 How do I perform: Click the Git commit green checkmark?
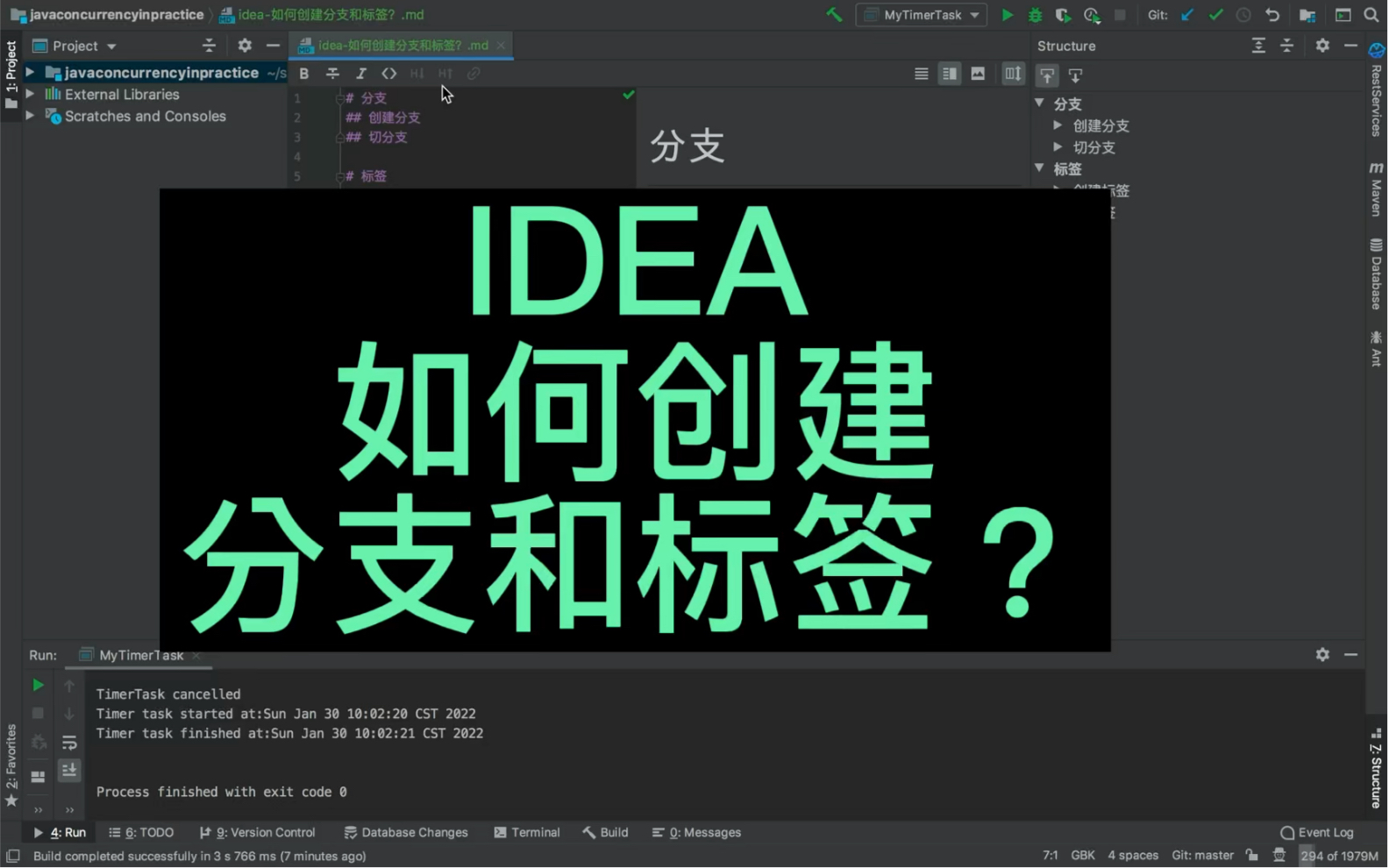[x=1215, y=15]
